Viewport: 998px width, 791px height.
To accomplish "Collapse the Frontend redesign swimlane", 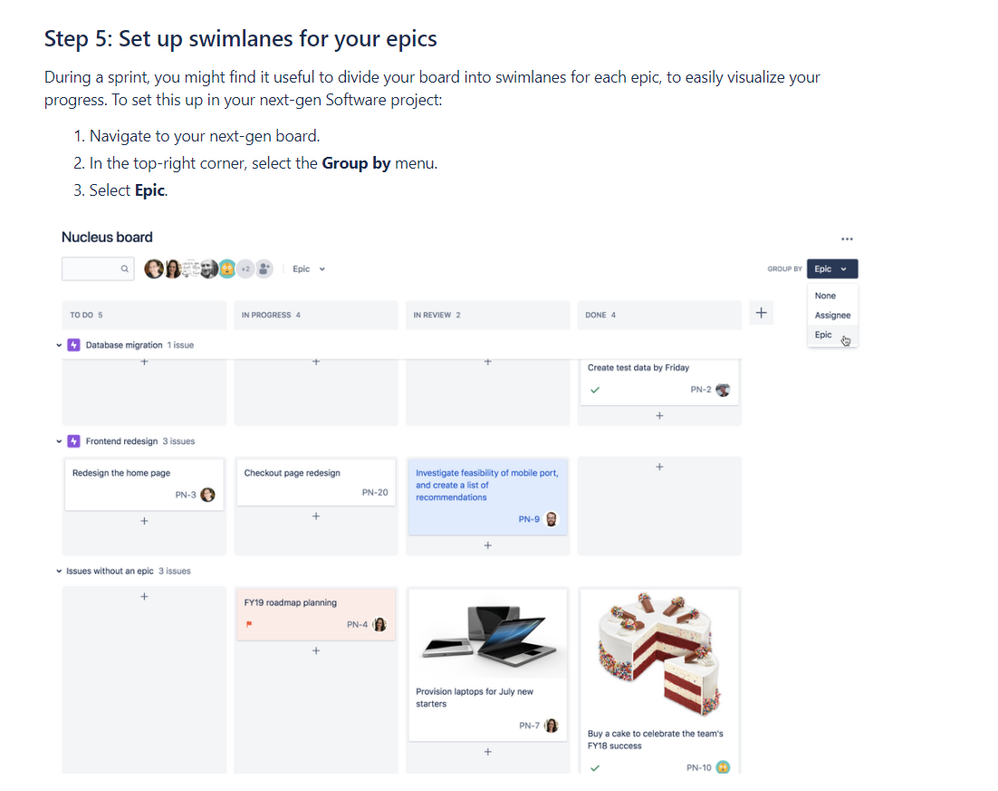I will click(x=59, y=441).
